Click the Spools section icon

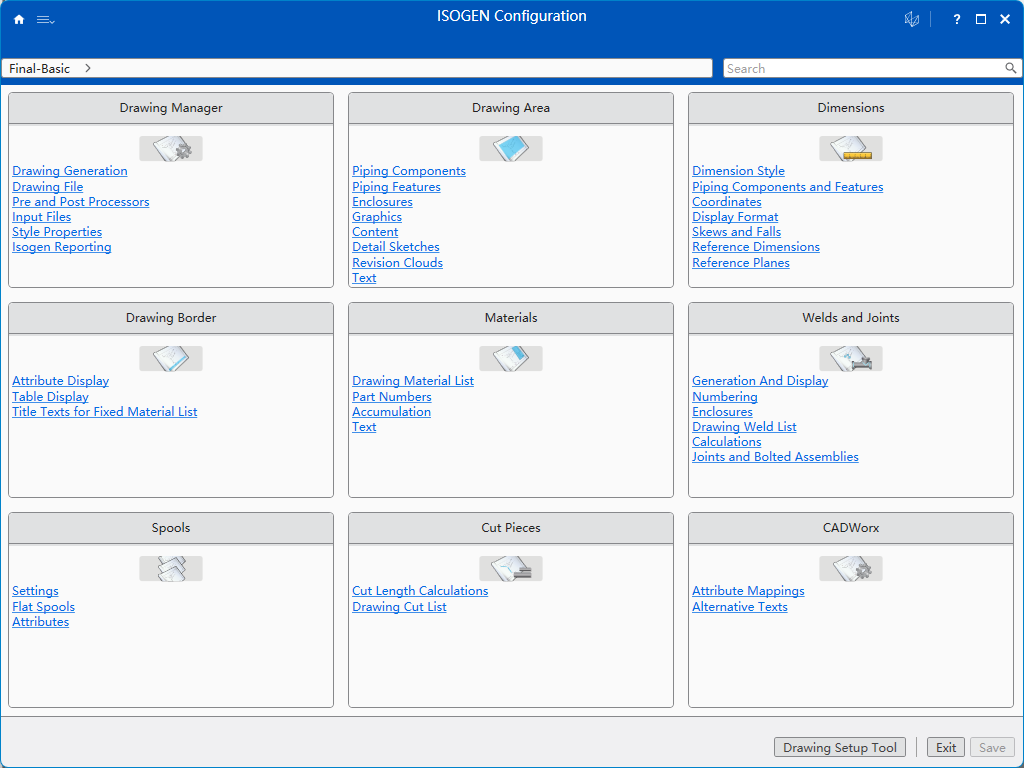click(171, 568)
